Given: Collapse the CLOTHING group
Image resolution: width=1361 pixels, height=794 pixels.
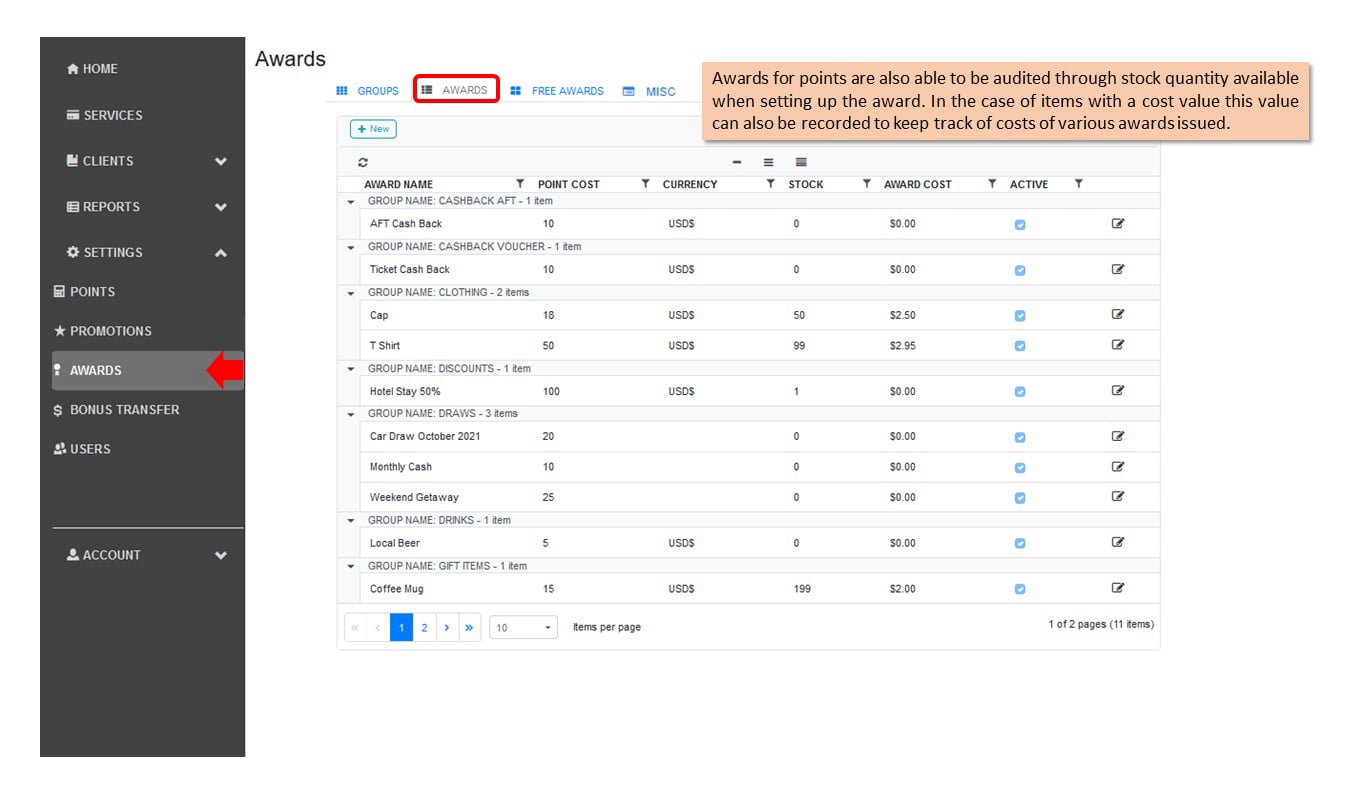Looking at the screenshot, I should [351, 293].
